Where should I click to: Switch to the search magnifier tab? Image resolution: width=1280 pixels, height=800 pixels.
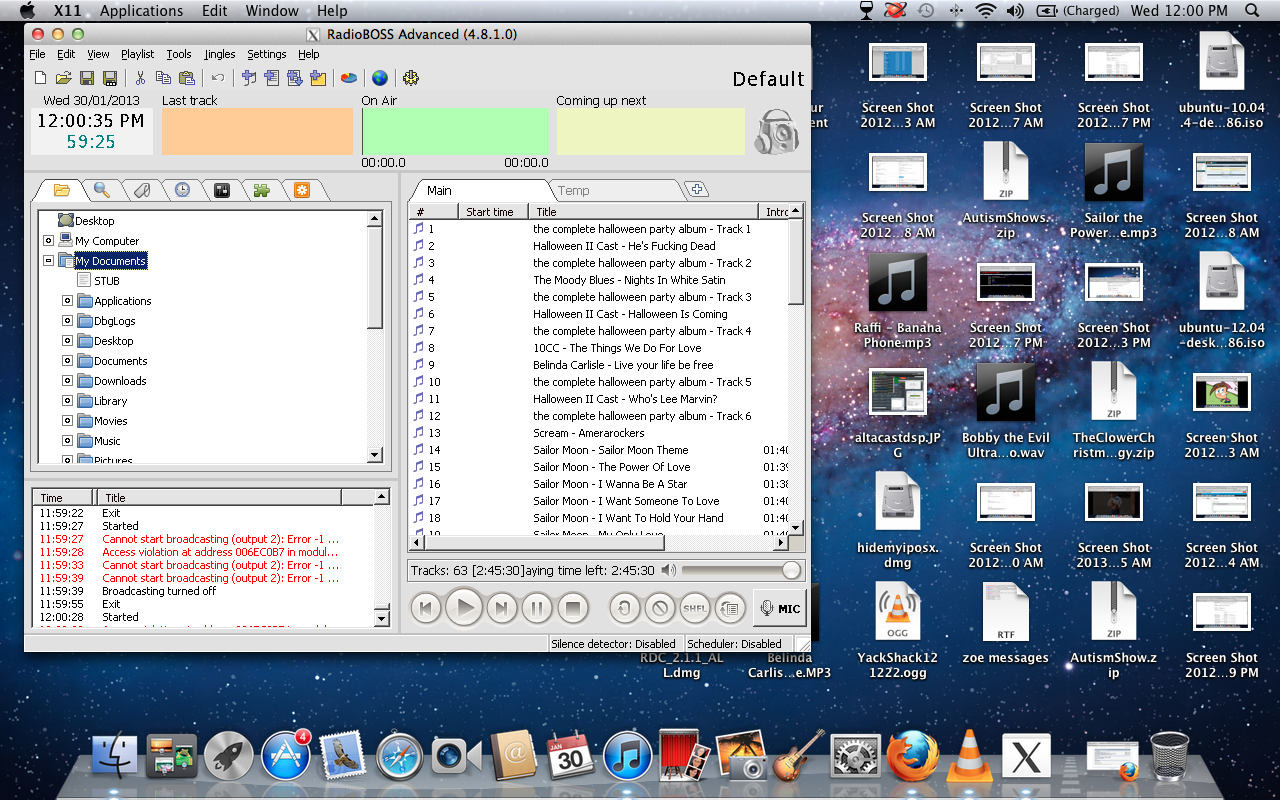click(101, 190)
